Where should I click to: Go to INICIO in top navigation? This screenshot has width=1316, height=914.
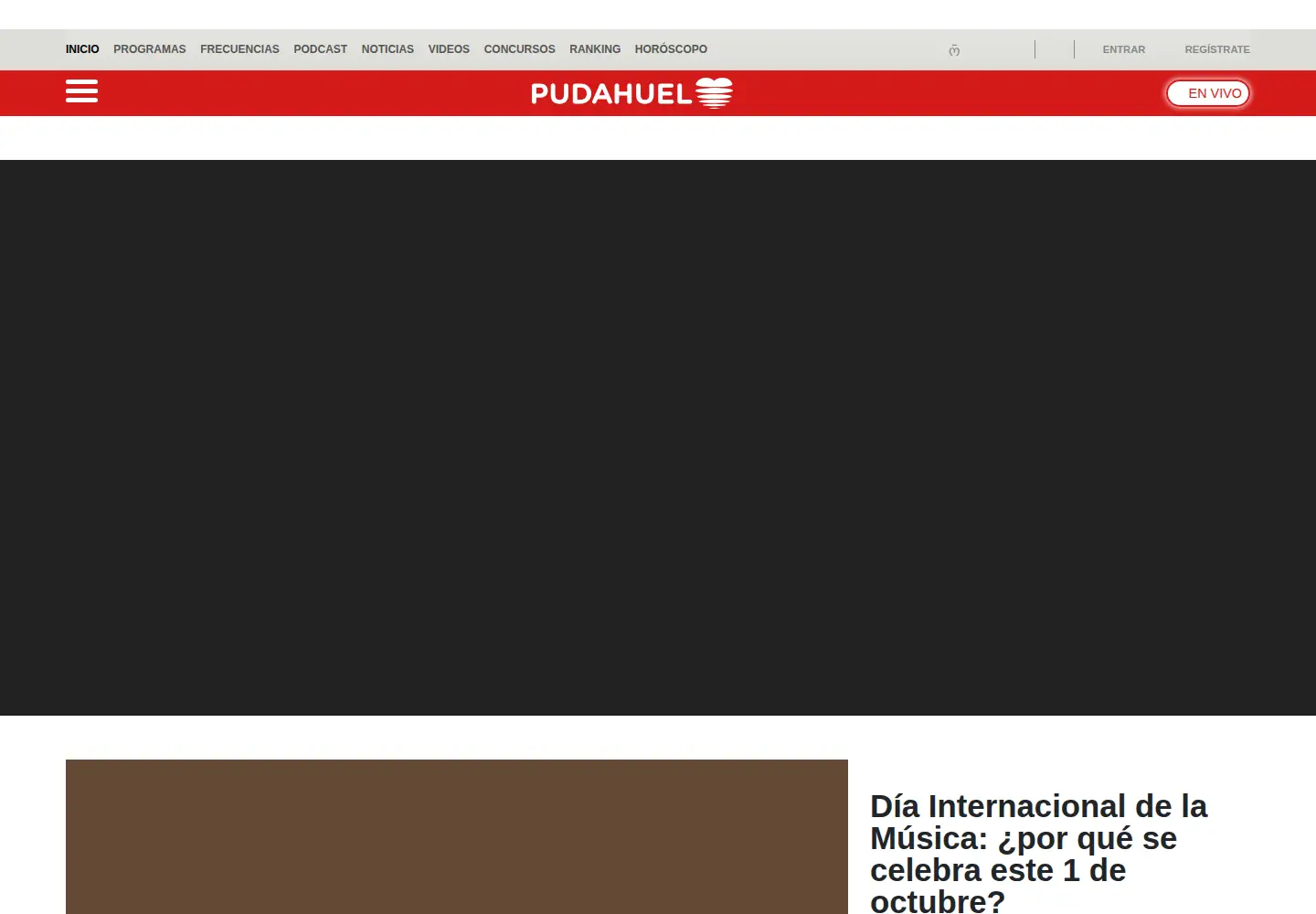pyautogui.click(x=82, y=49)
